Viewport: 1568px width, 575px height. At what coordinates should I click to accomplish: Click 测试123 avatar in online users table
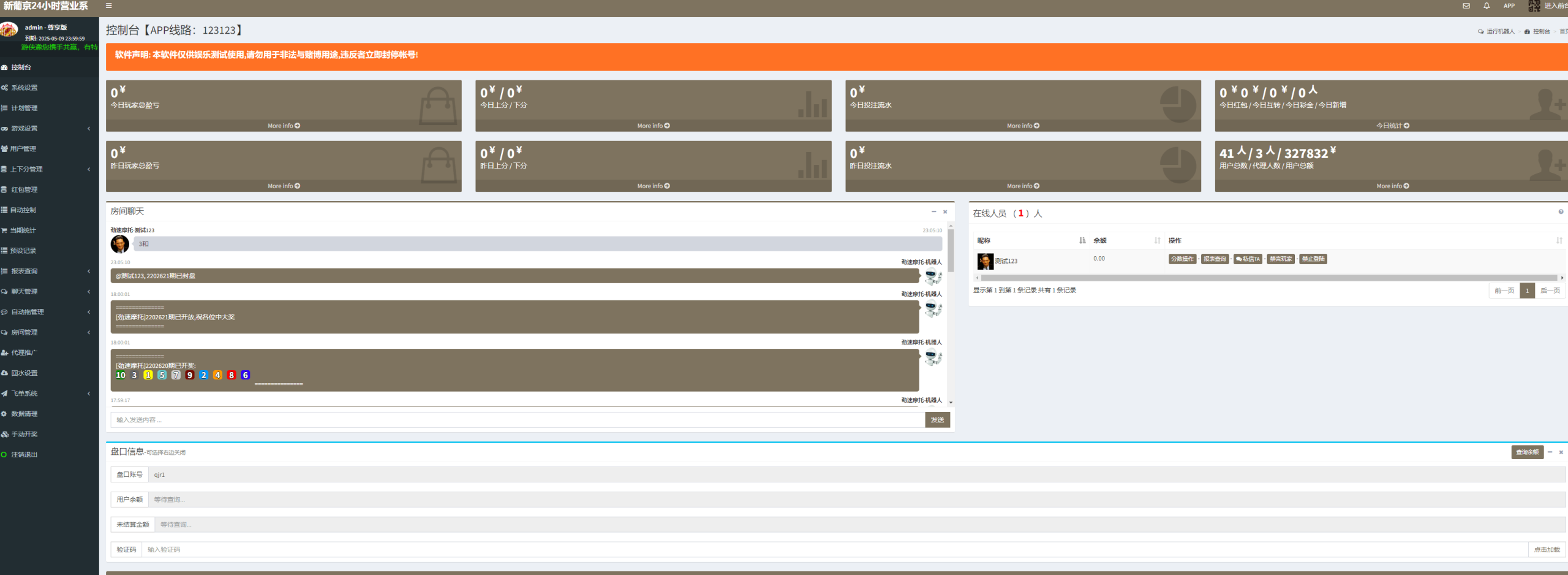click(x=985, y=261)
